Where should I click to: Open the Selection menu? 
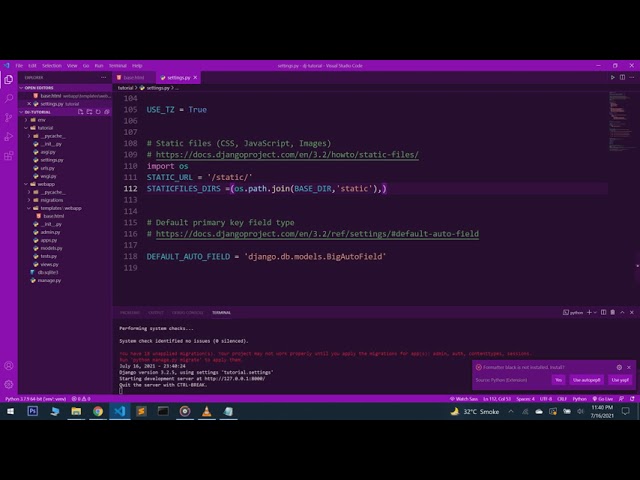point(52,65)
